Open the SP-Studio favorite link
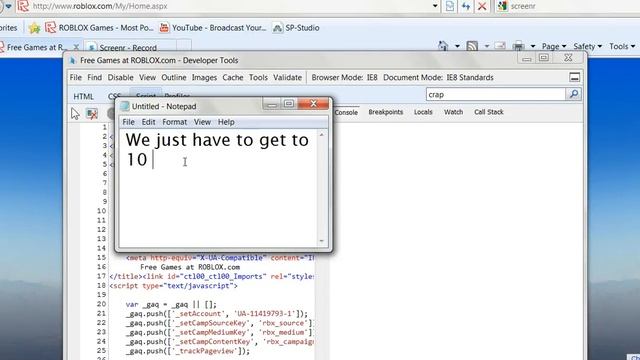The height and width of the screenshot is (360, 640). pyautogui.click(x=296, y=28)
